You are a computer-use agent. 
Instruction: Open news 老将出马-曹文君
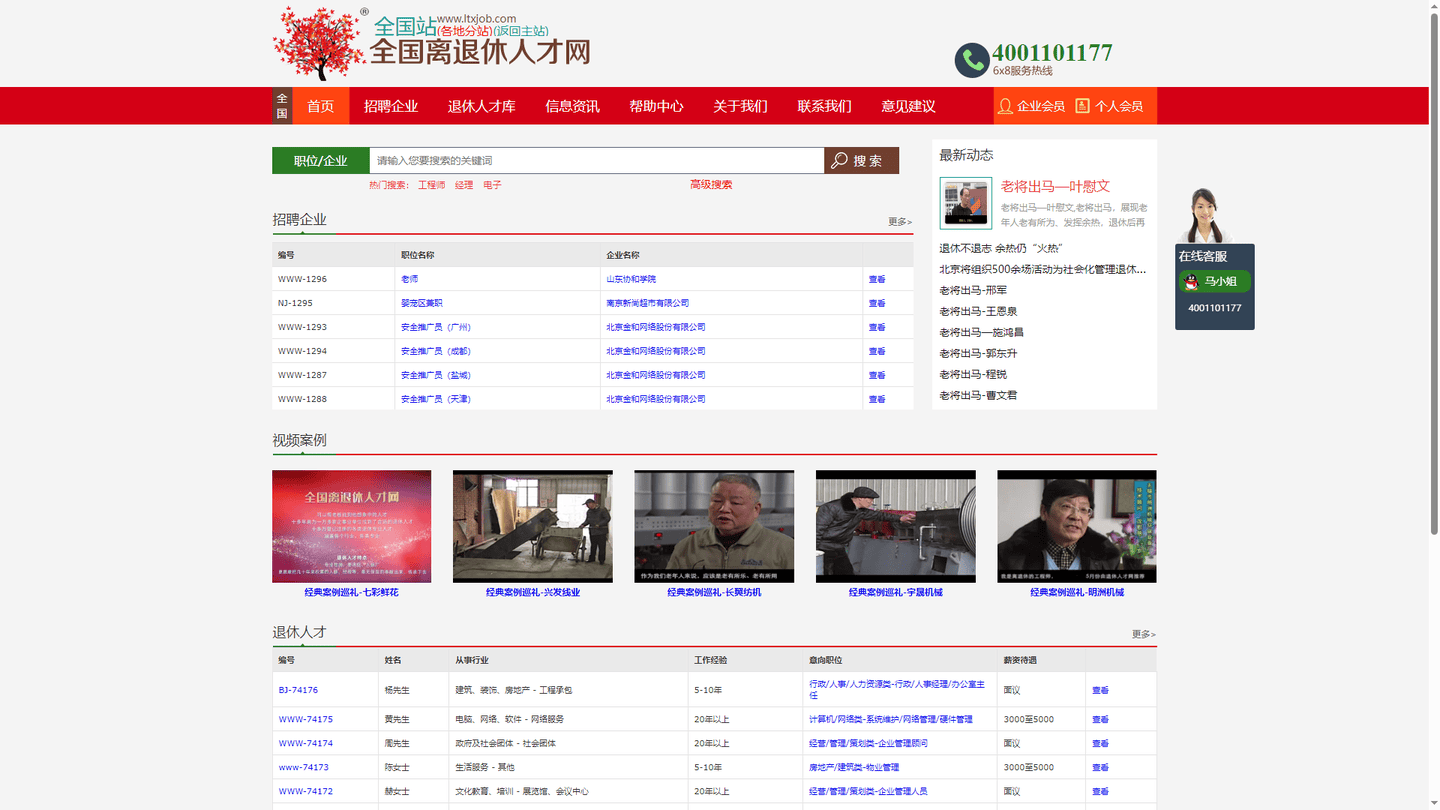pyautogui.click(x=978, y=395)
